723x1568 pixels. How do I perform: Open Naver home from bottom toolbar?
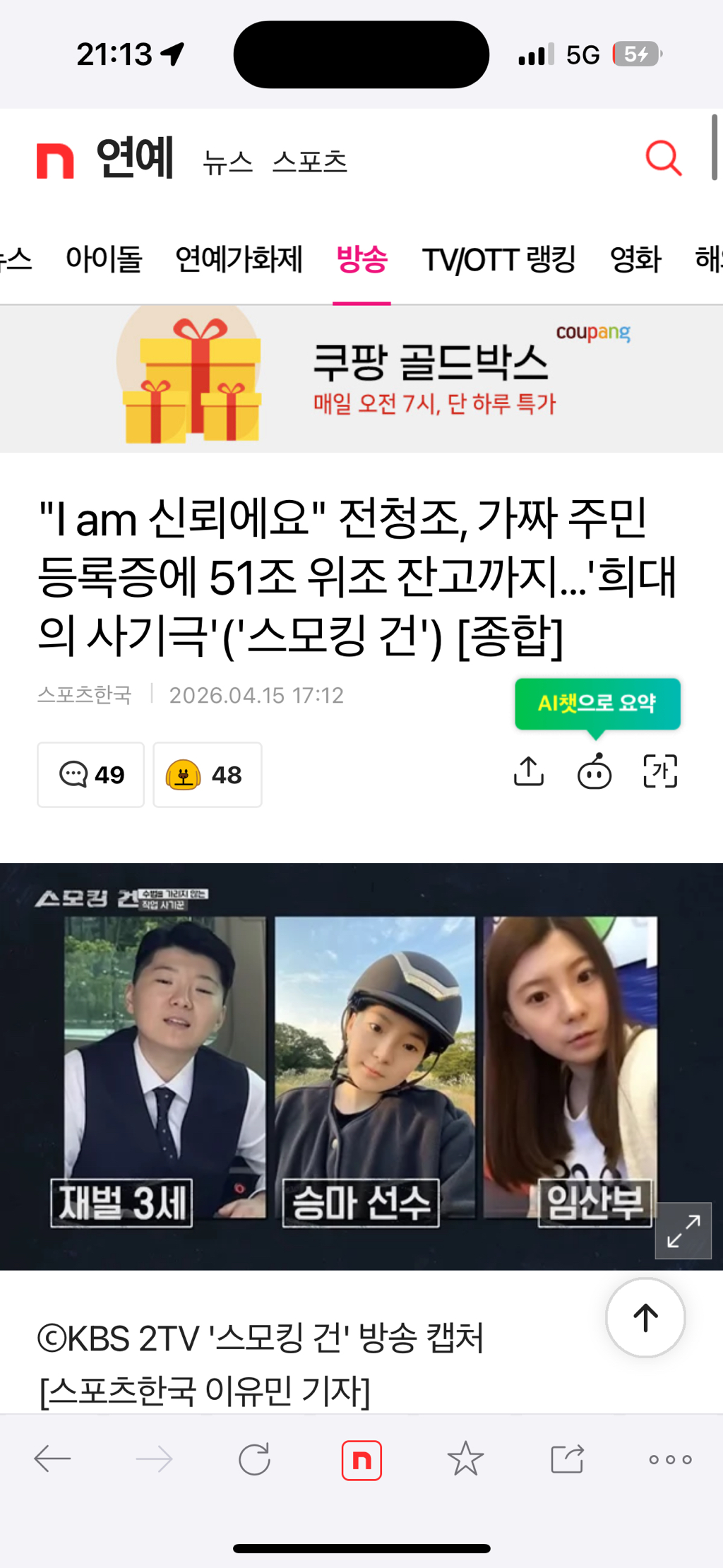pyautogui.click(x=361, y=1460)
